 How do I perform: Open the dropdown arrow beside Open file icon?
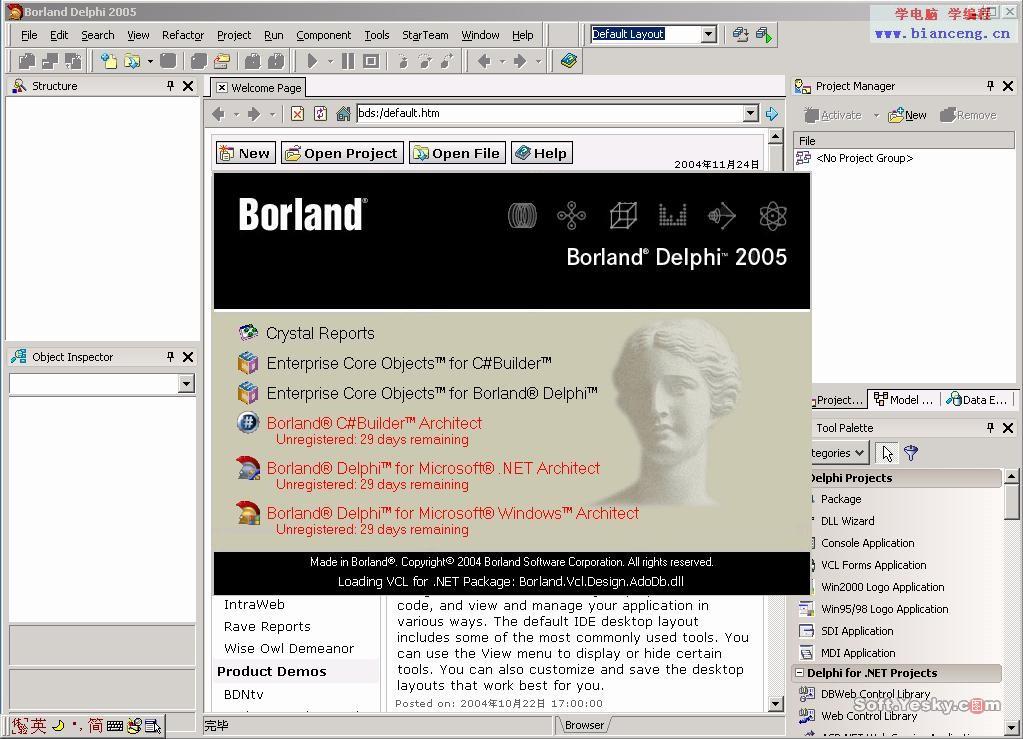click(x=150, y=61)
